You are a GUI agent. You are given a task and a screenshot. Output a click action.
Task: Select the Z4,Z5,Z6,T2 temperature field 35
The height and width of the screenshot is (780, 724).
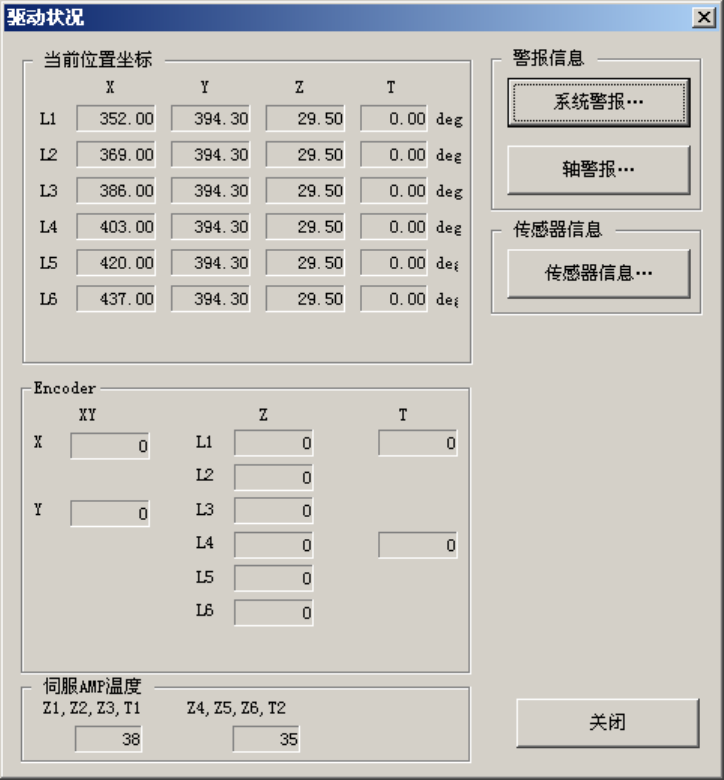tap(266, 739)
